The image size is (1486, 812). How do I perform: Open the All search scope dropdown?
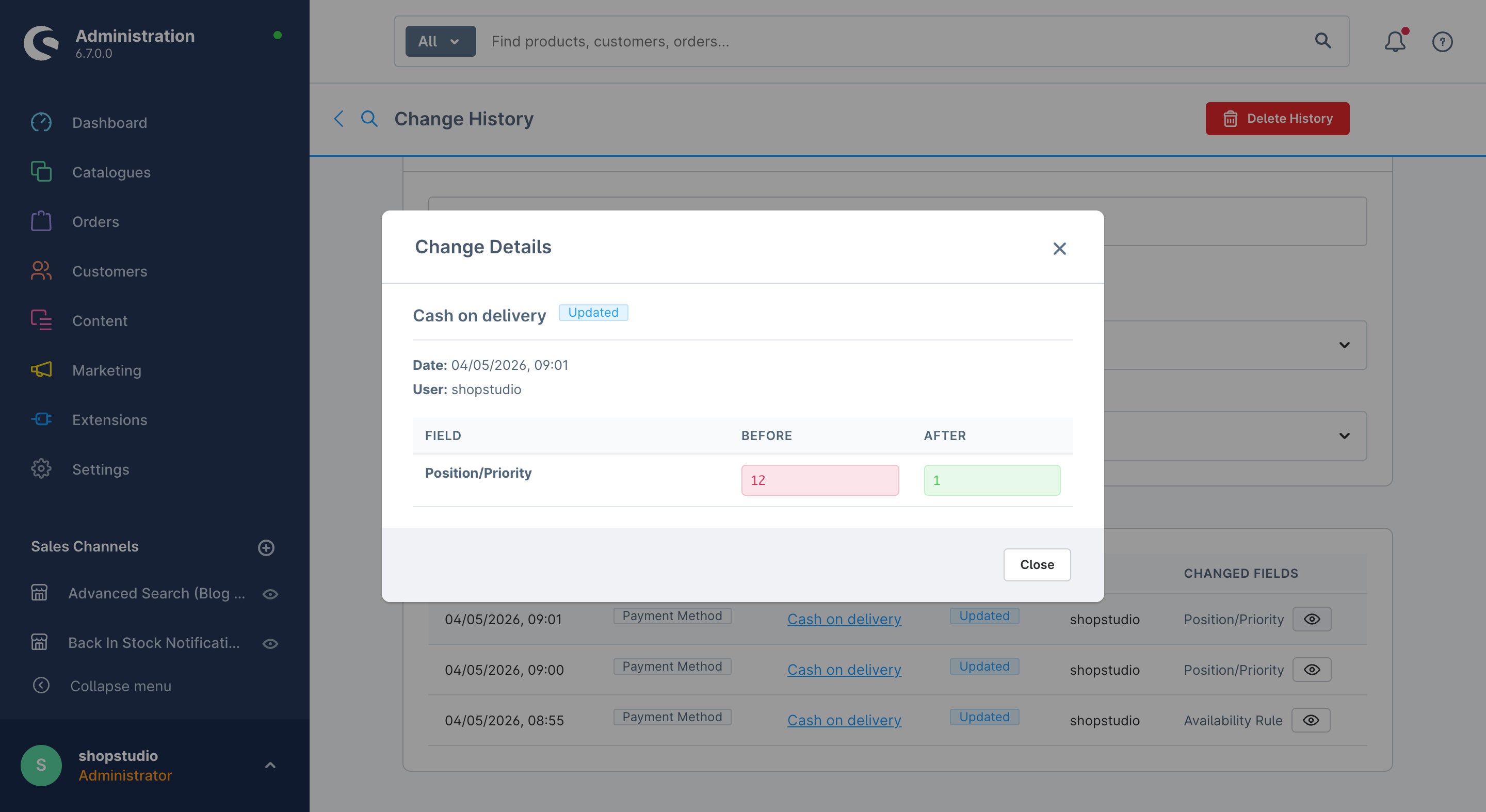click(440, 41)
